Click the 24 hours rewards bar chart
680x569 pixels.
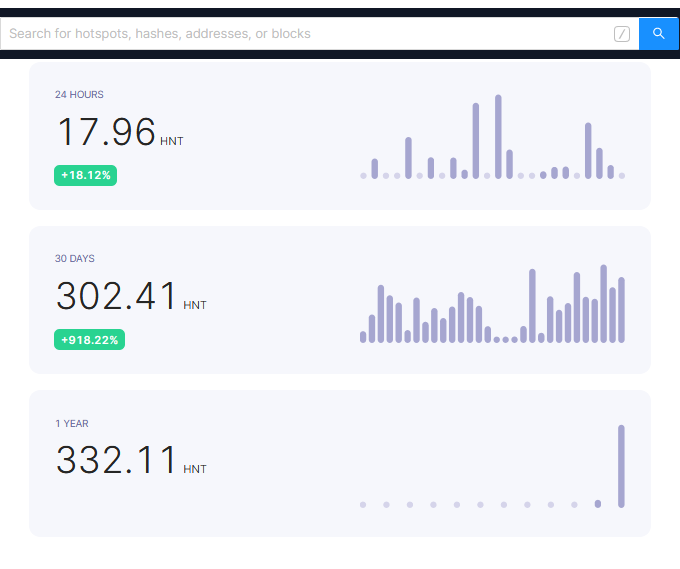(492, 137)
